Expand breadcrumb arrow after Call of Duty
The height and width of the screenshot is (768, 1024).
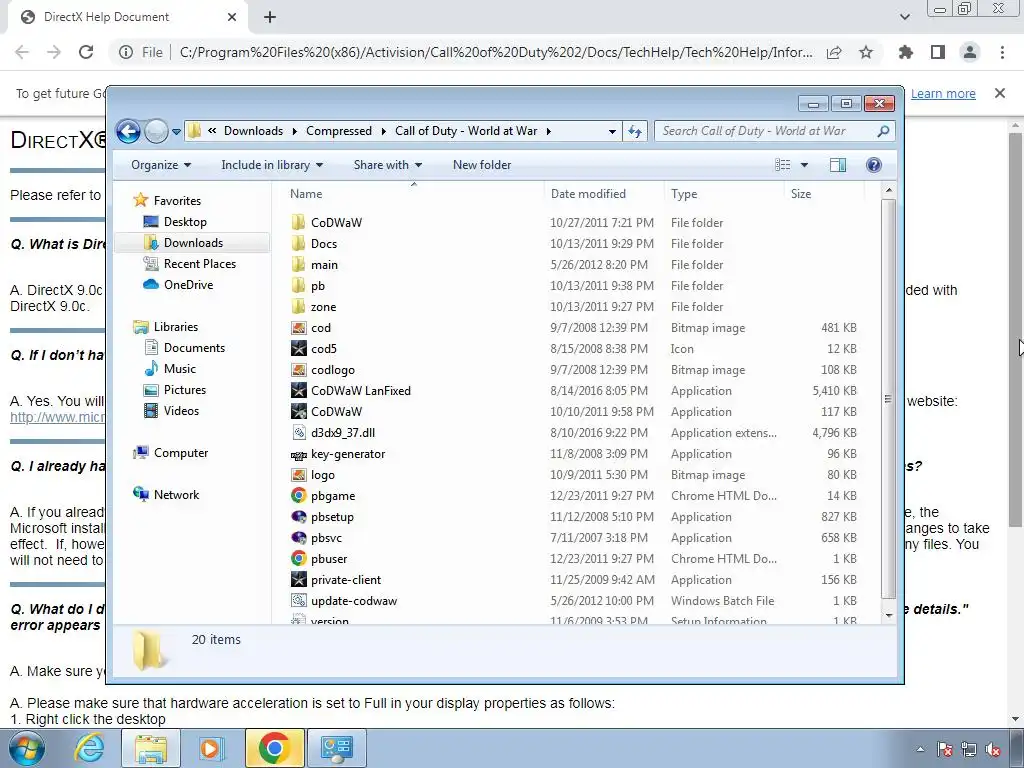[x=549, y=131]
